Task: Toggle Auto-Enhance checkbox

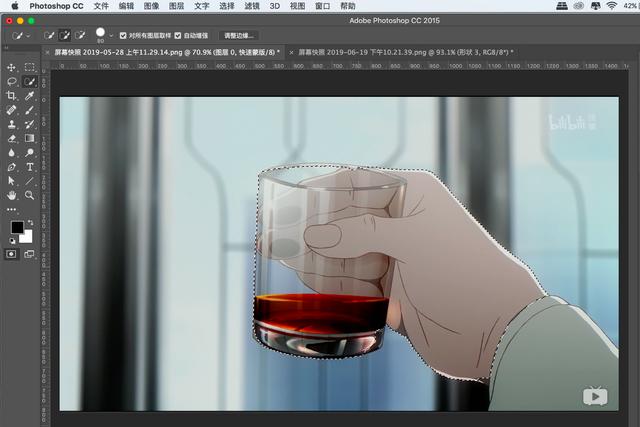Action: tap(178, 36)
